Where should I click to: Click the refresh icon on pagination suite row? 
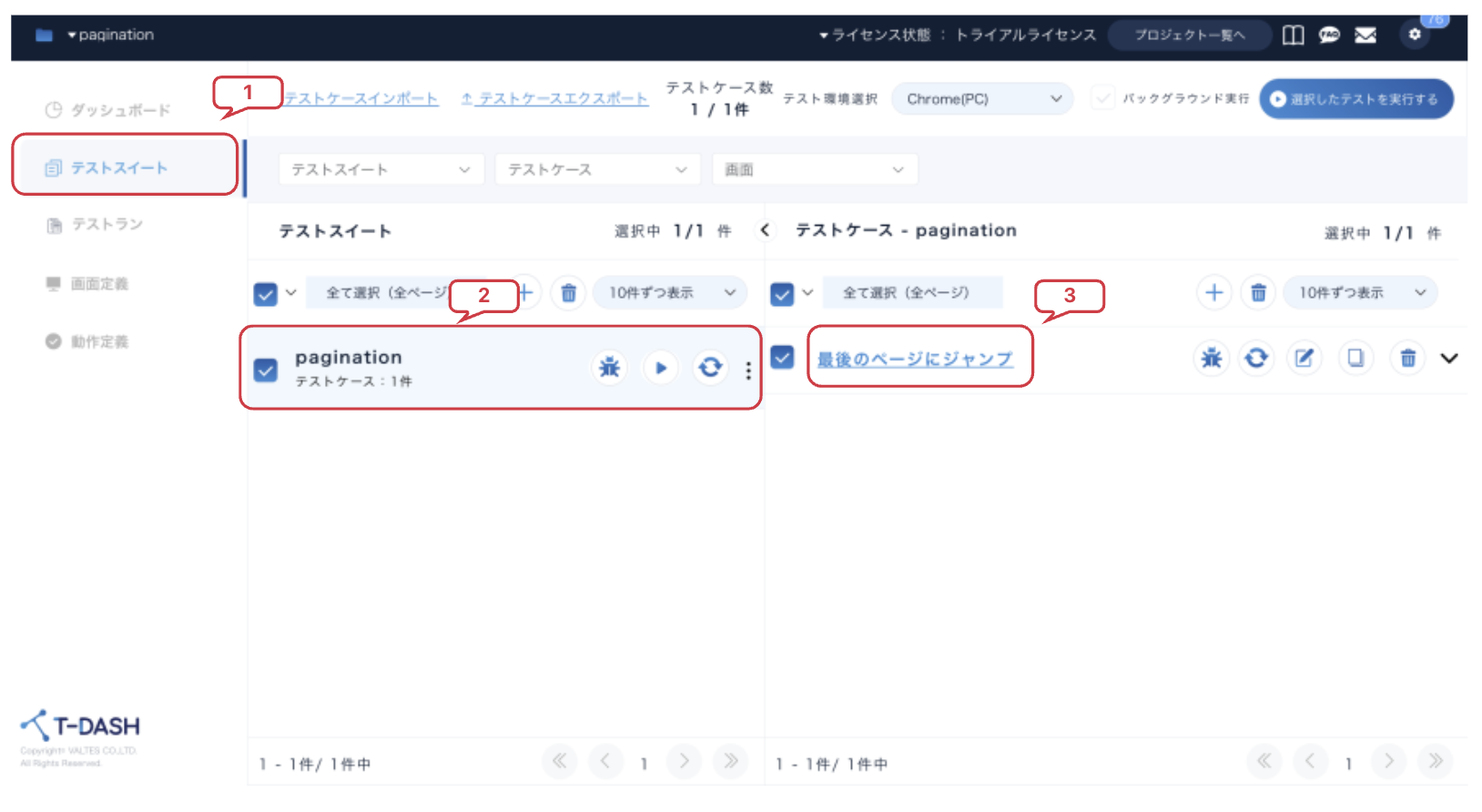coord(710,368)
